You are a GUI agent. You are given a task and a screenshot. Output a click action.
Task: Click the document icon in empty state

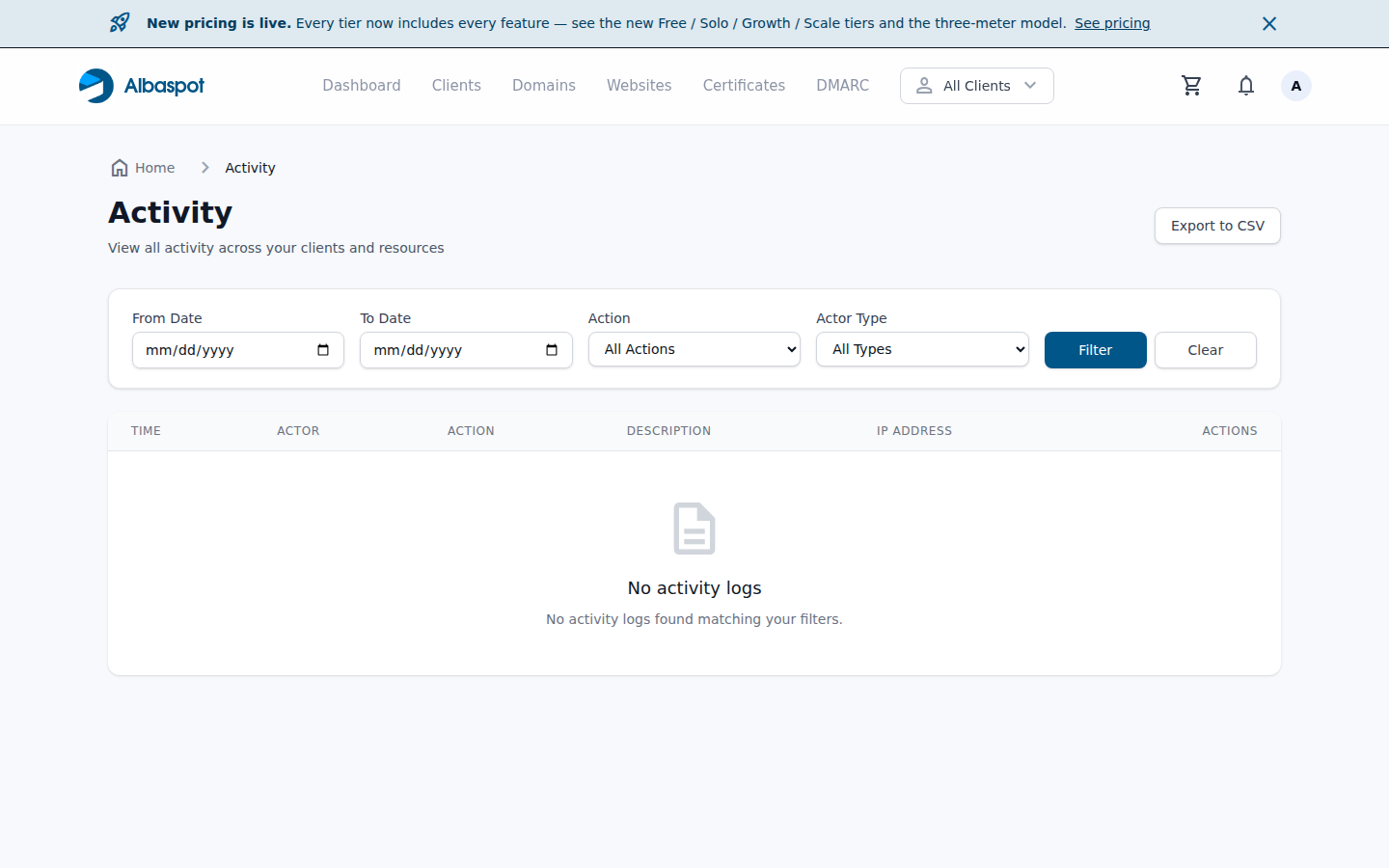(694, 529)
